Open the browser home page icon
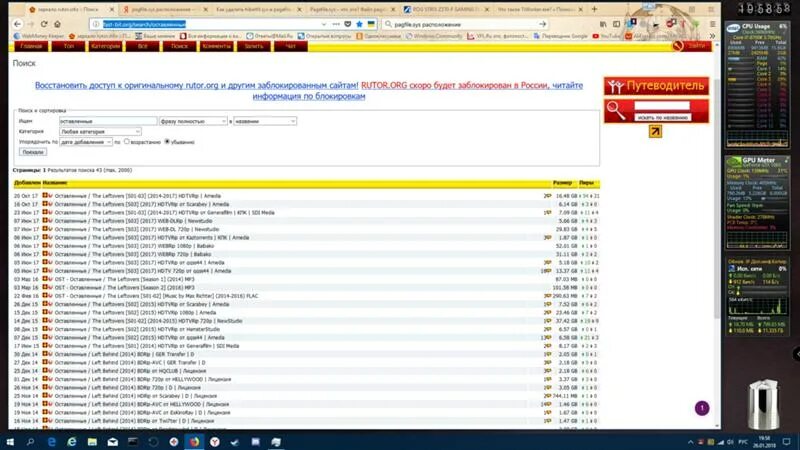 (x=57, y=24)
